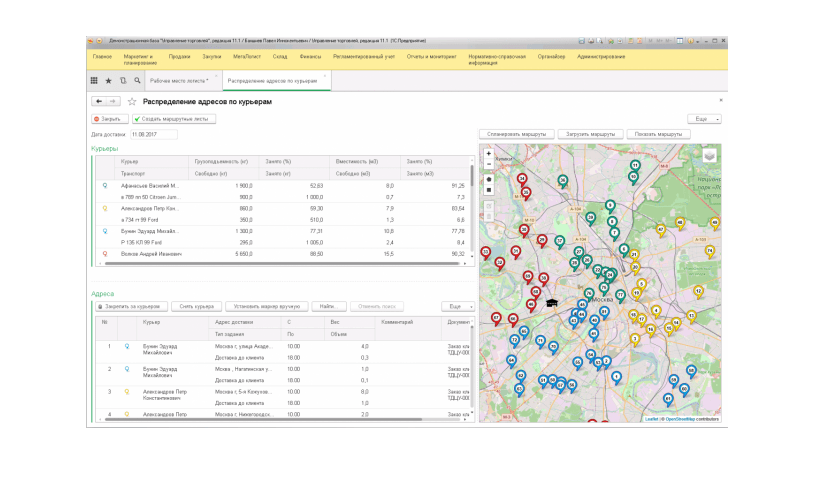Open the map layers control

click(710, 155)
